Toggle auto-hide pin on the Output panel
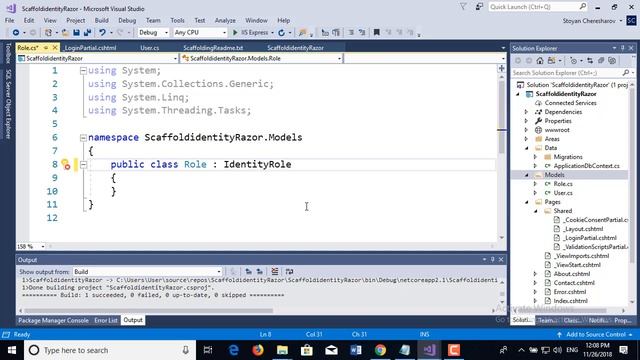The height and width of the screenshot is (360, 640). 493,260
